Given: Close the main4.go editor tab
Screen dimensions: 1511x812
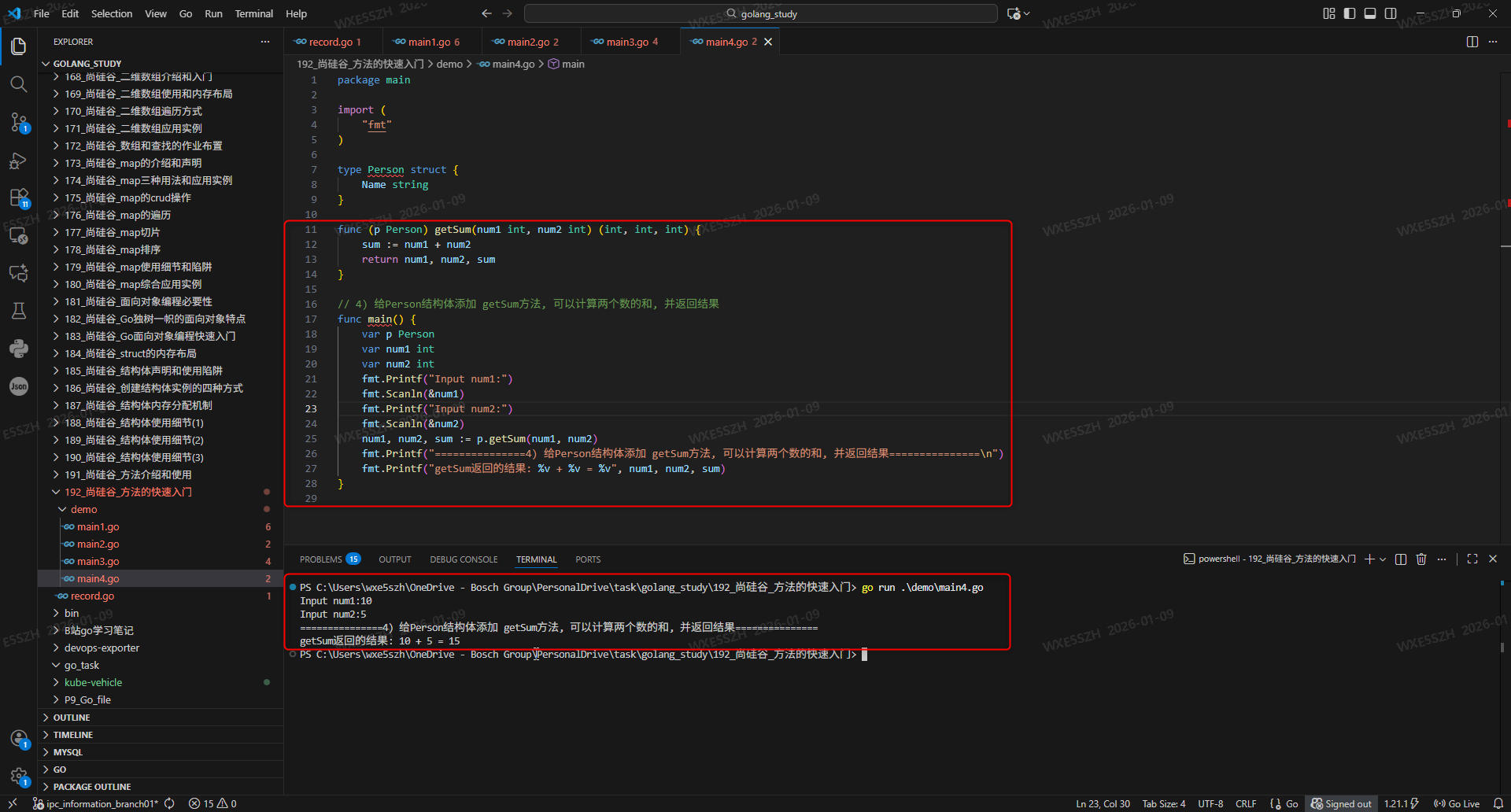Looking at the screenshot, I should pos(768,42).
